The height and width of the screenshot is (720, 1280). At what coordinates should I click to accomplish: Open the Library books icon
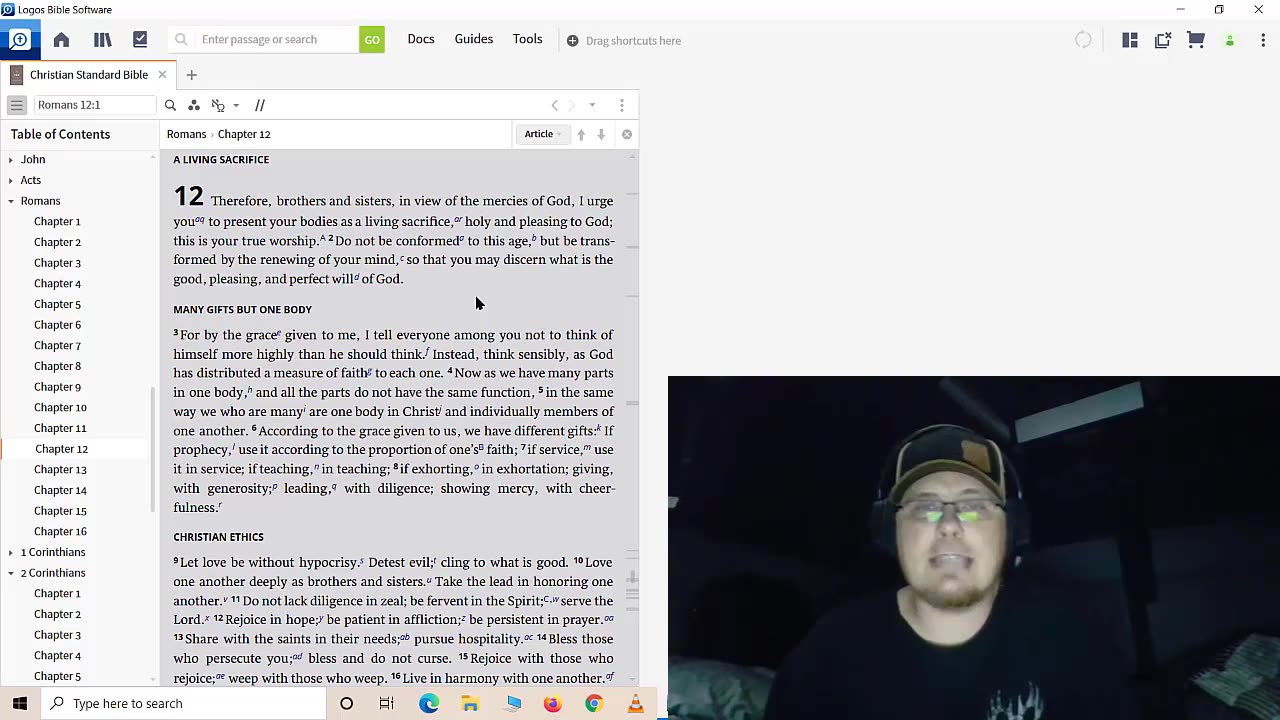click(102, 40)
